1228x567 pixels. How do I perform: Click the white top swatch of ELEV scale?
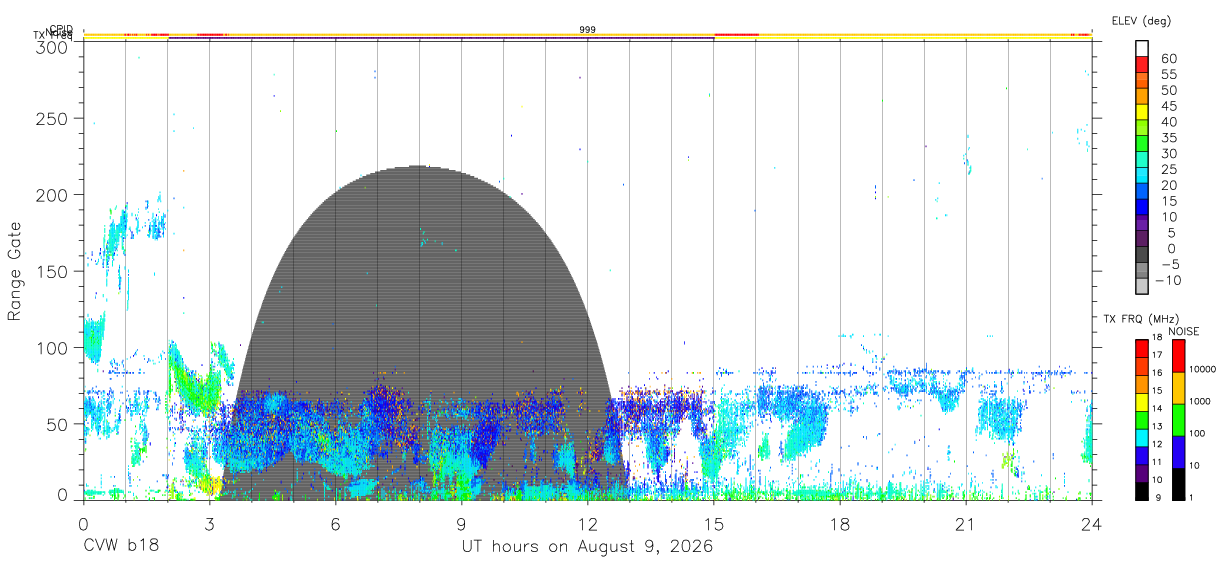[1142, 48]
